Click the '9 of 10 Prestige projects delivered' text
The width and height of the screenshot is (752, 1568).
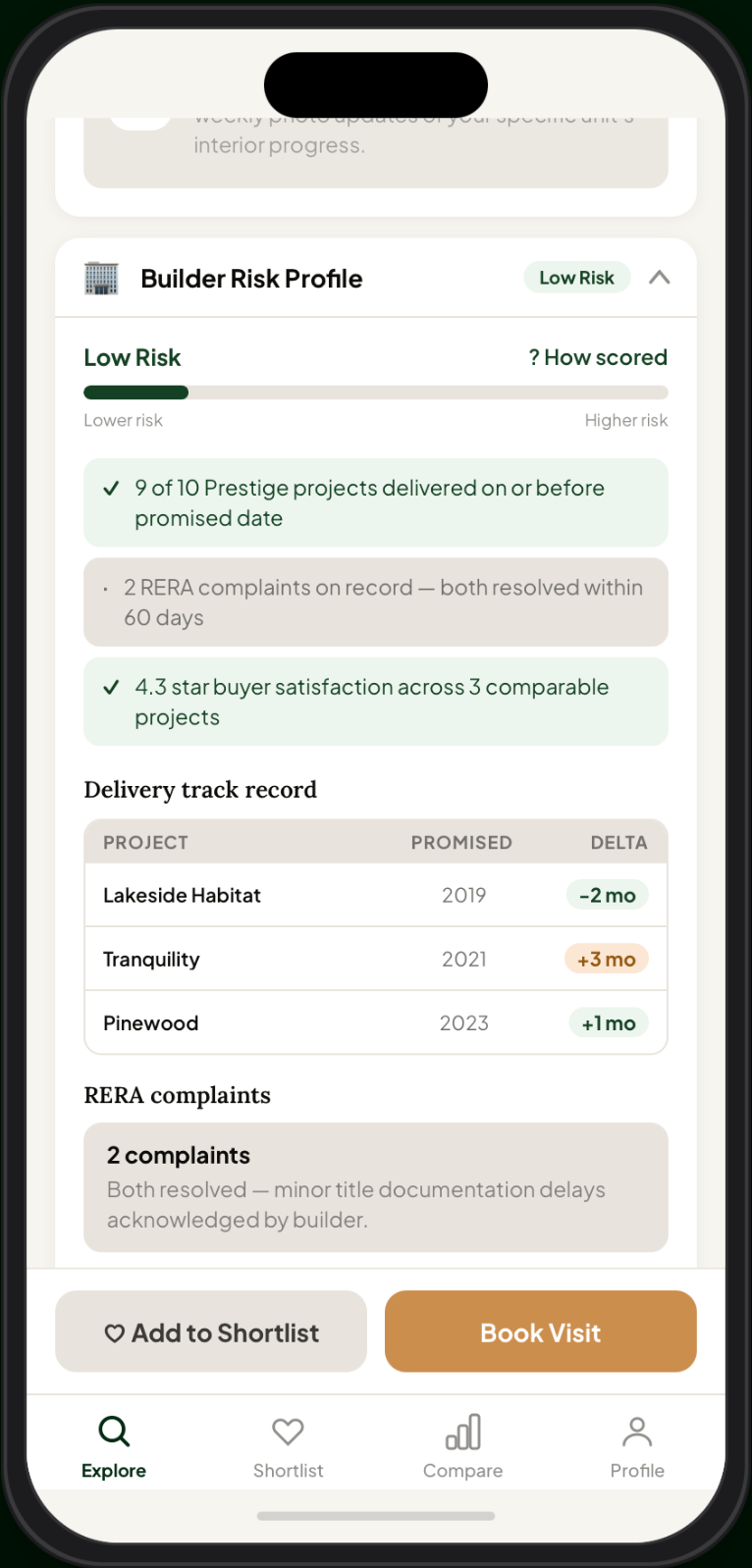[370, 502]
